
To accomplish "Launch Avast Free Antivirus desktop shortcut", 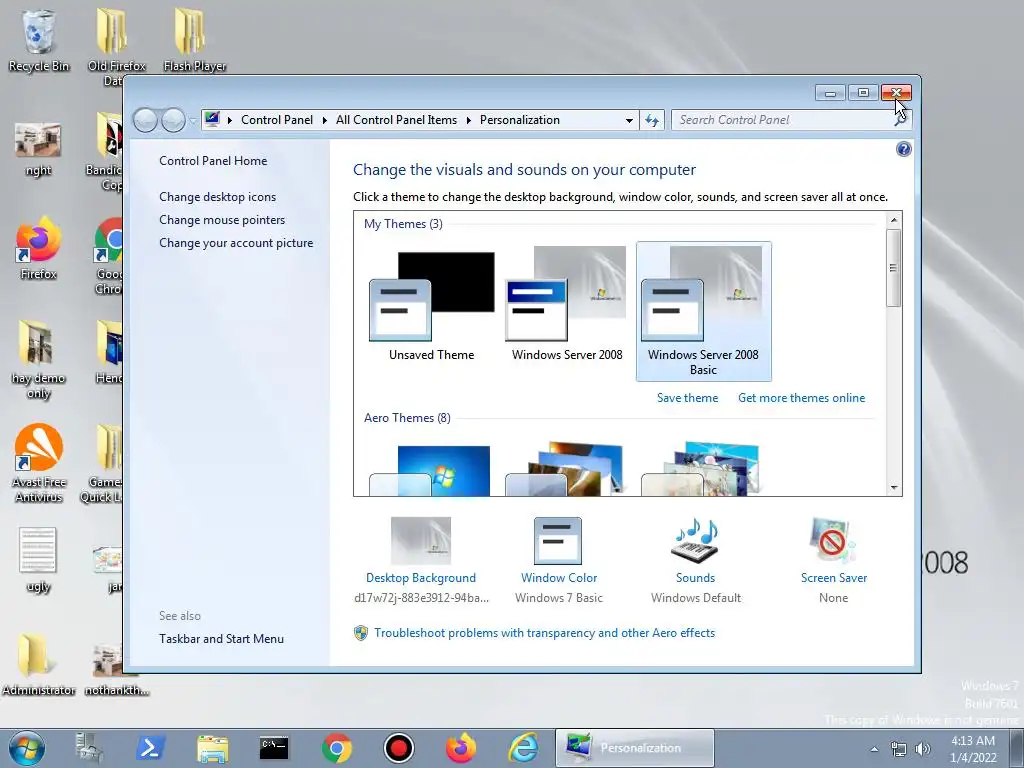I will point(39,462).
